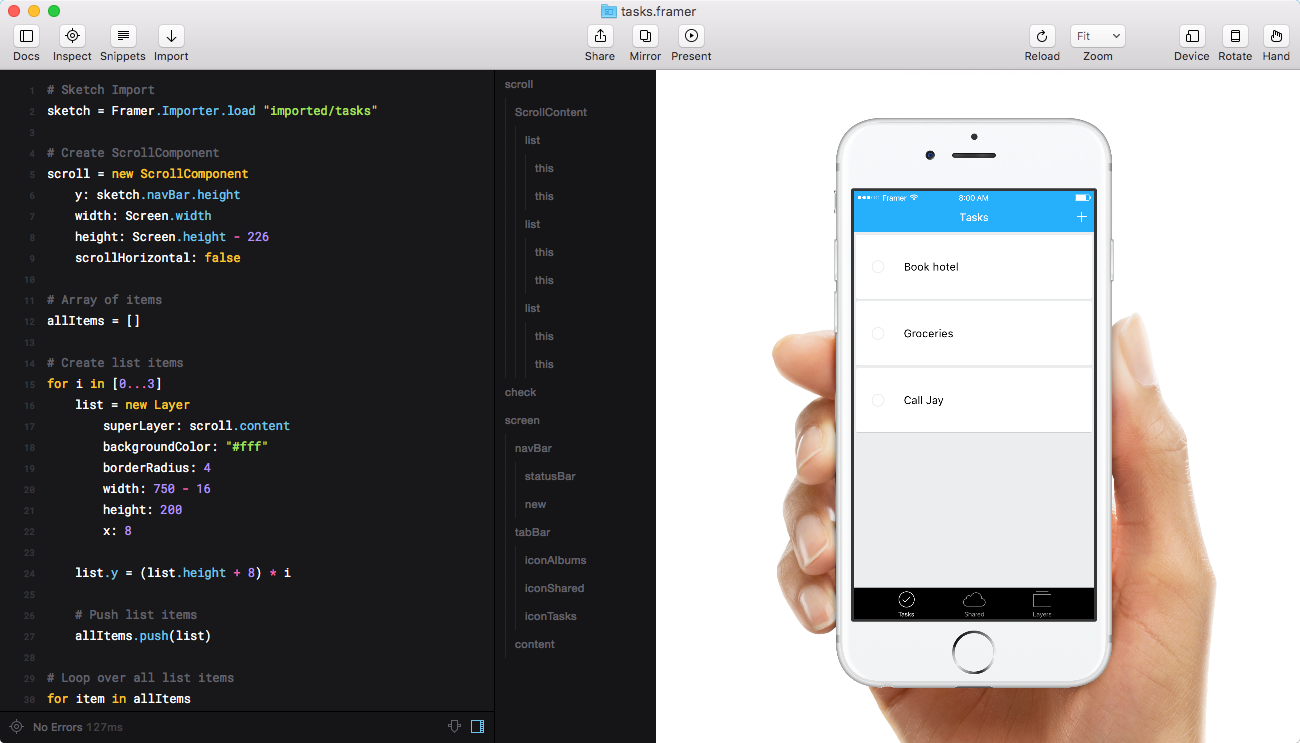
Task: Click the downward arrow icon in the status bar
Action: tap(454, 727)
